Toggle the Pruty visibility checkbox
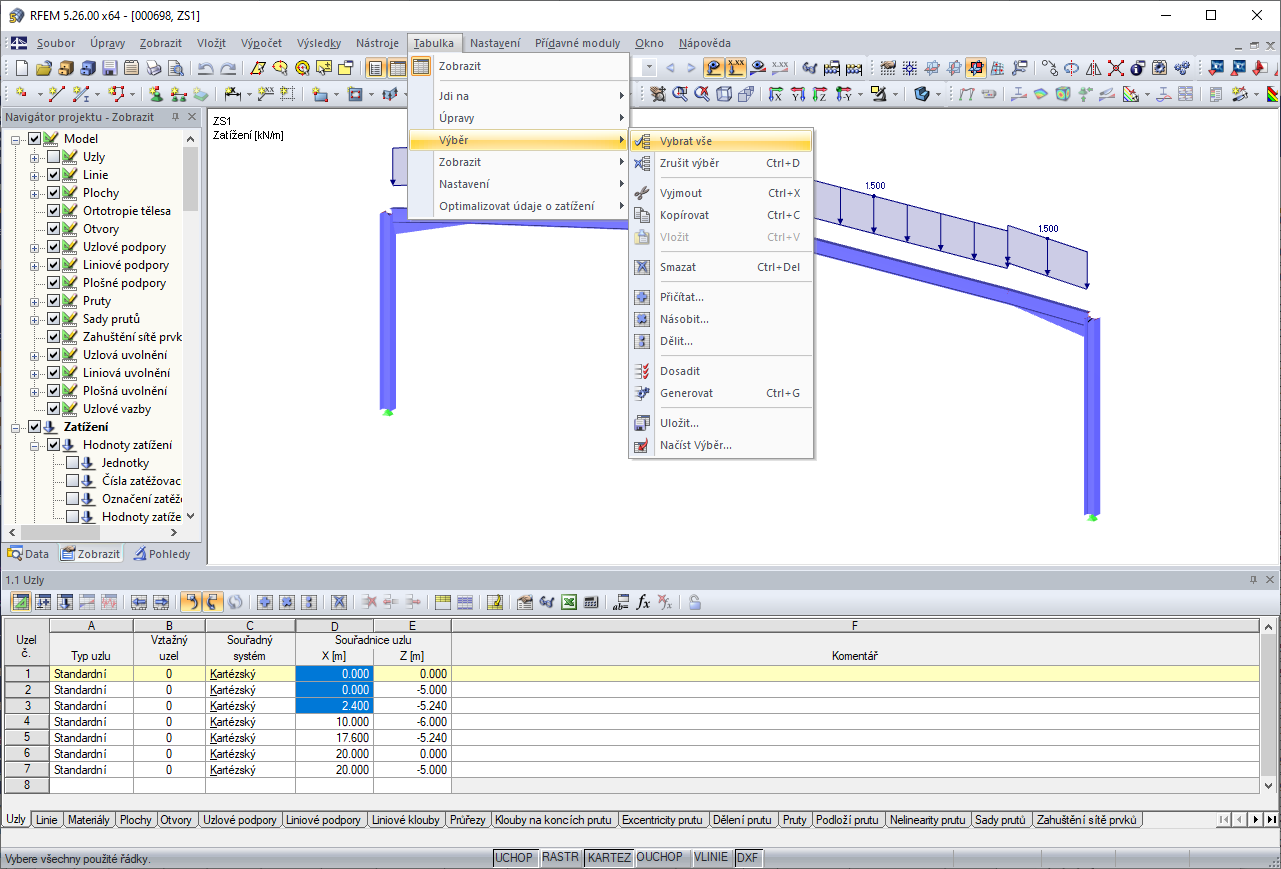This screenshot has height=869, width=1281. click(54, 301)
